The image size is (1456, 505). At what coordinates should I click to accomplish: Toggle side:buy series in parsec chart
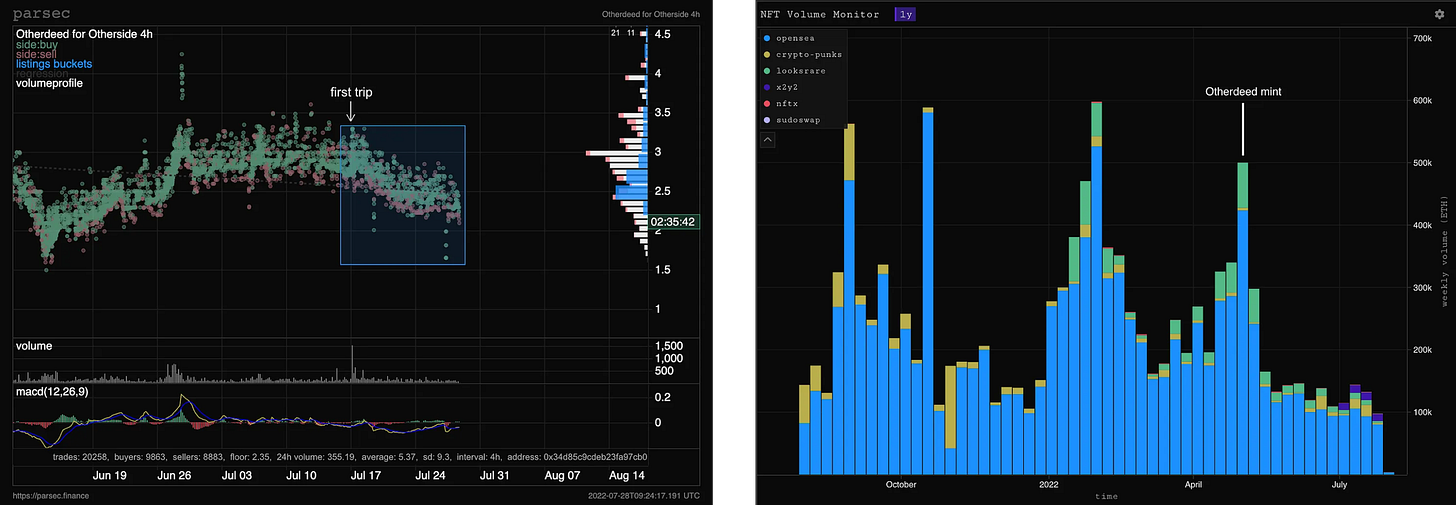[x=36, y=46]
